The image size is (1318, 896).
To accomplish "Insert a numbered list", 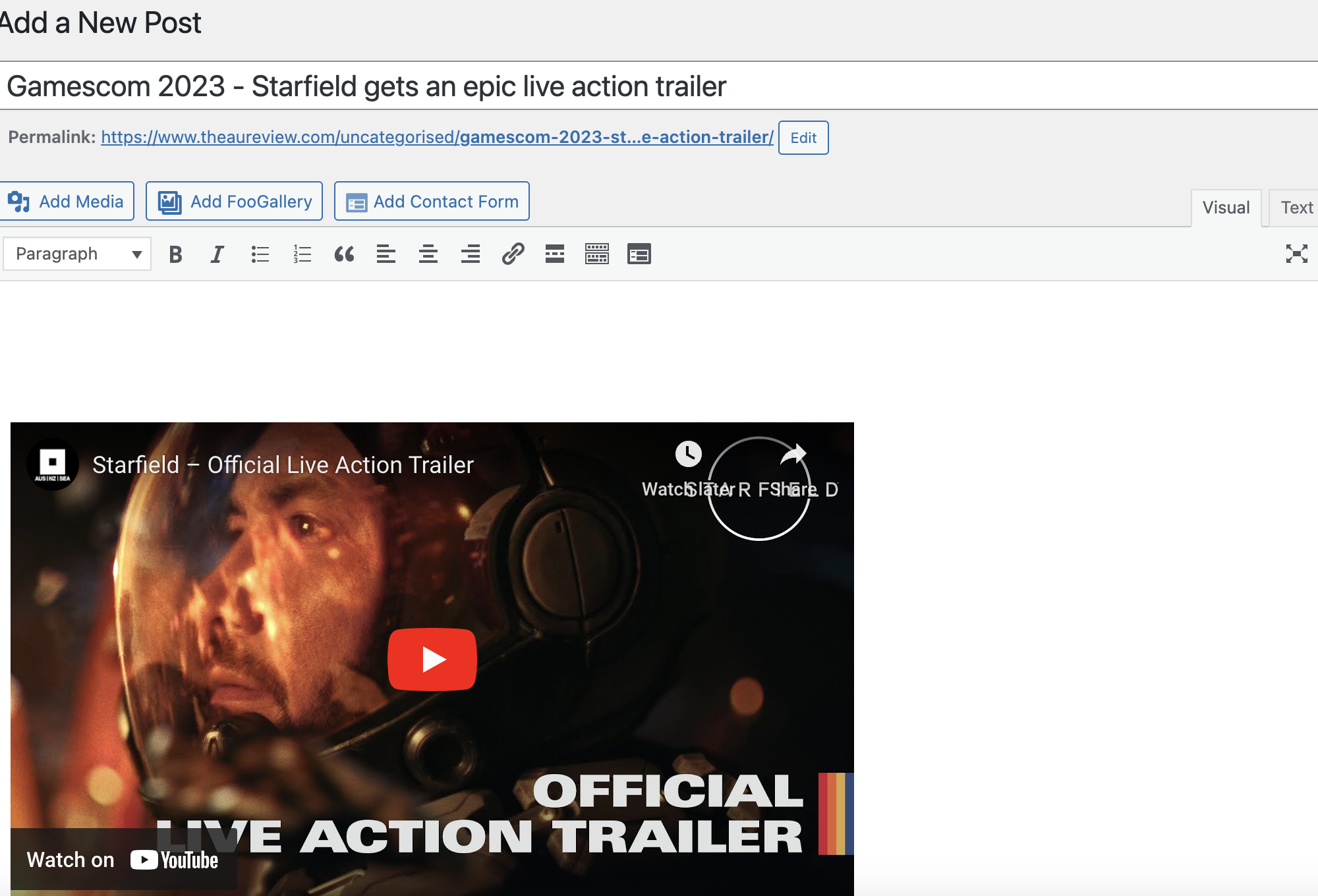I will [302, 254].
